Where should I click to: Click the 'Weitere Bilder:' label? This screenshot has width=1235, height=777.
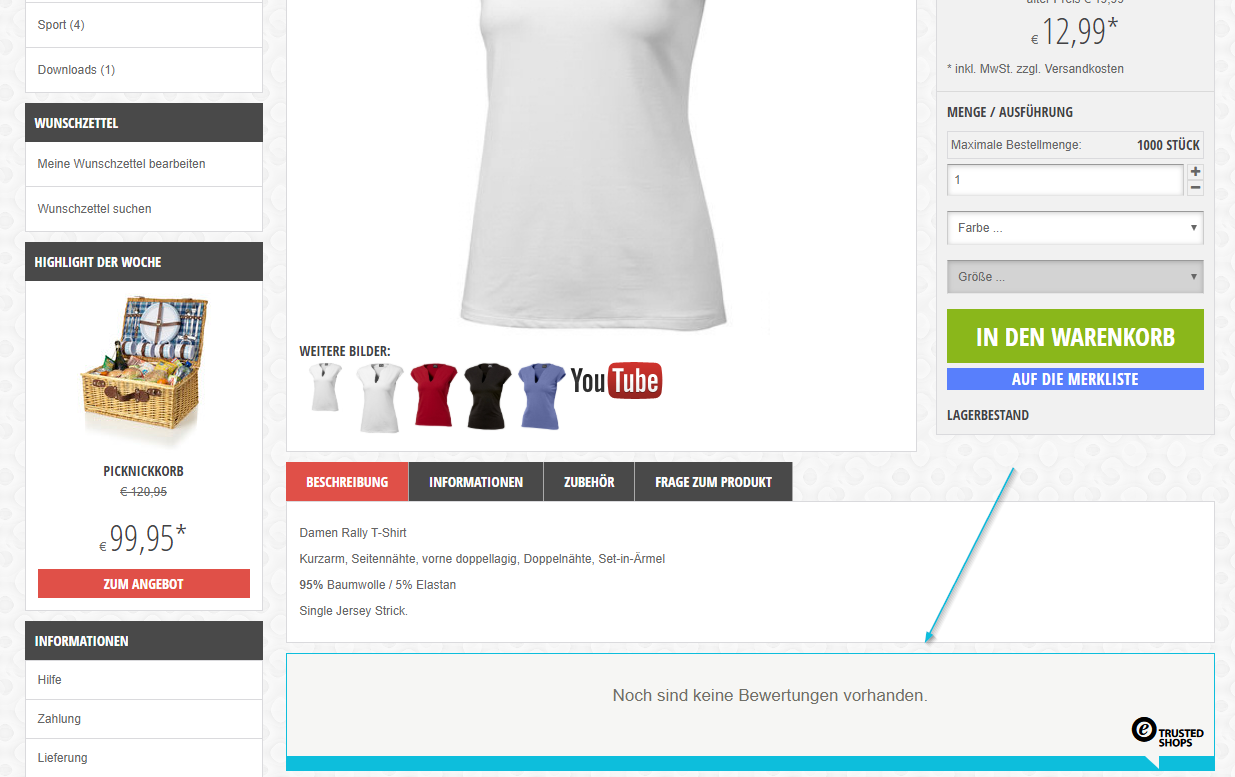tap(345, 351)
